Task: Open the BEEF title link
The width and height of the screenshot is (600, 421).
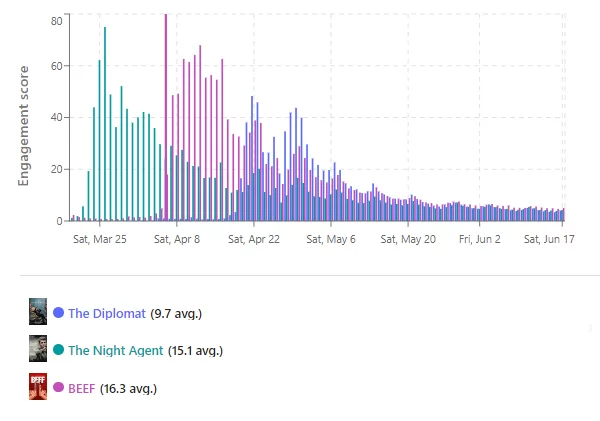Action: [x=82, y=388]
